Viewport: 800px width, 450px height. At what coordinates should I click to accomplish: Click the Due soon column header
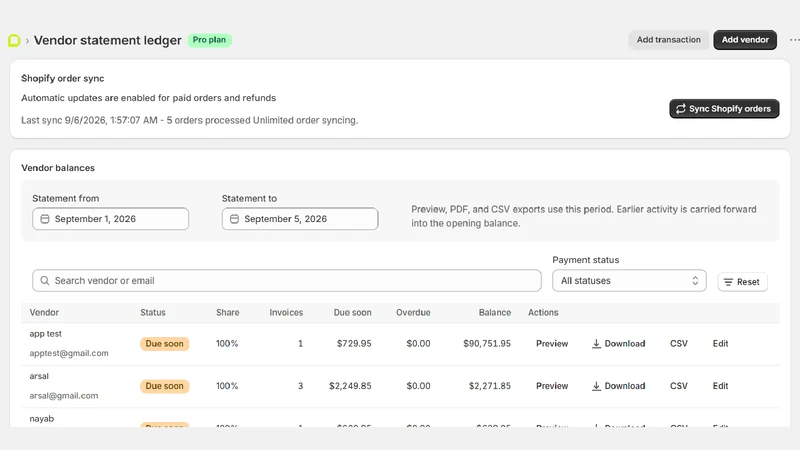click(353, 312)
